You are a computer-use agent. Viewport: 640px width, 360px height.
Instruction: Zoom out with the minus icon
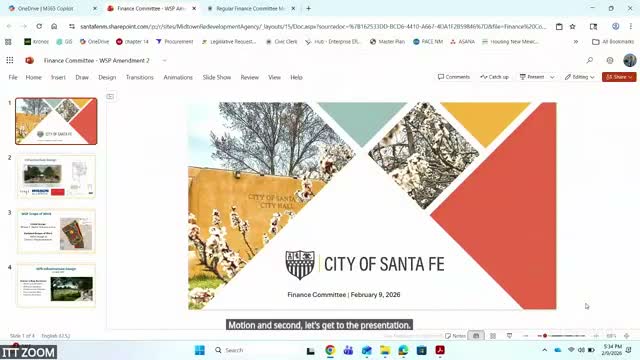[526, 336]
